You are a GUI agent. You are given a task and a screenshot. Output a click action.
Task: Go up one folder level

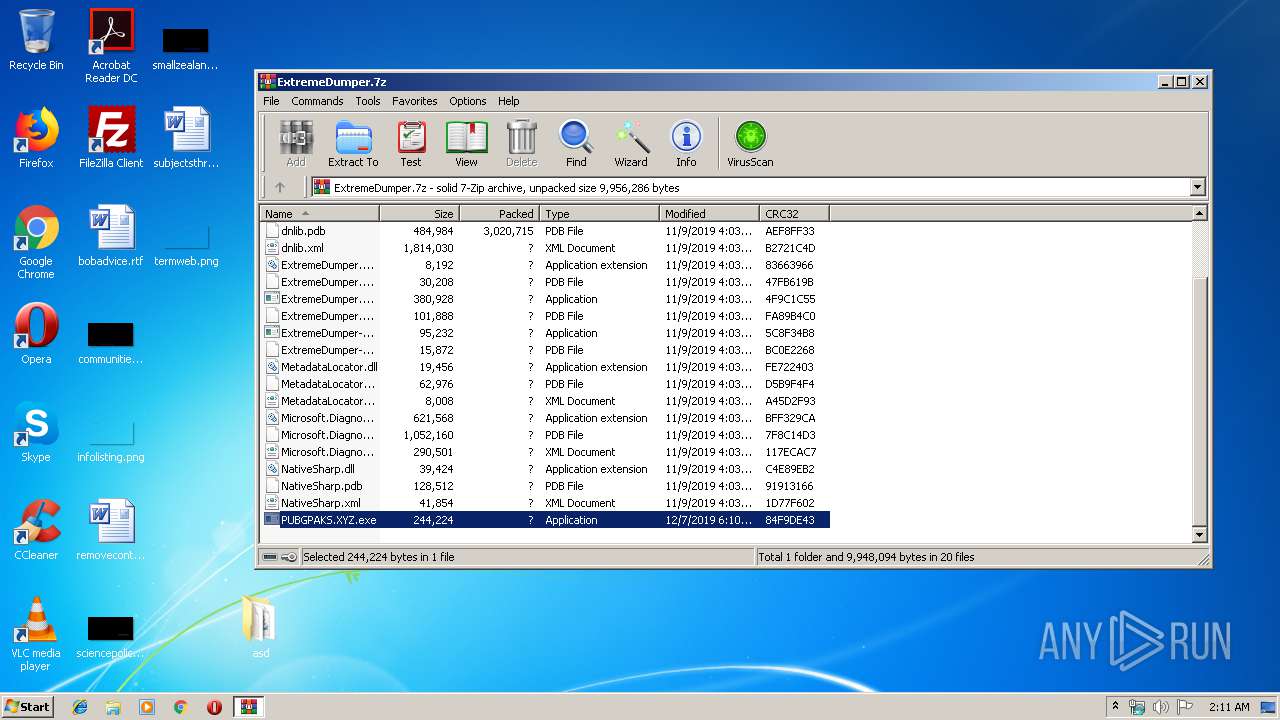click(280, 187)
